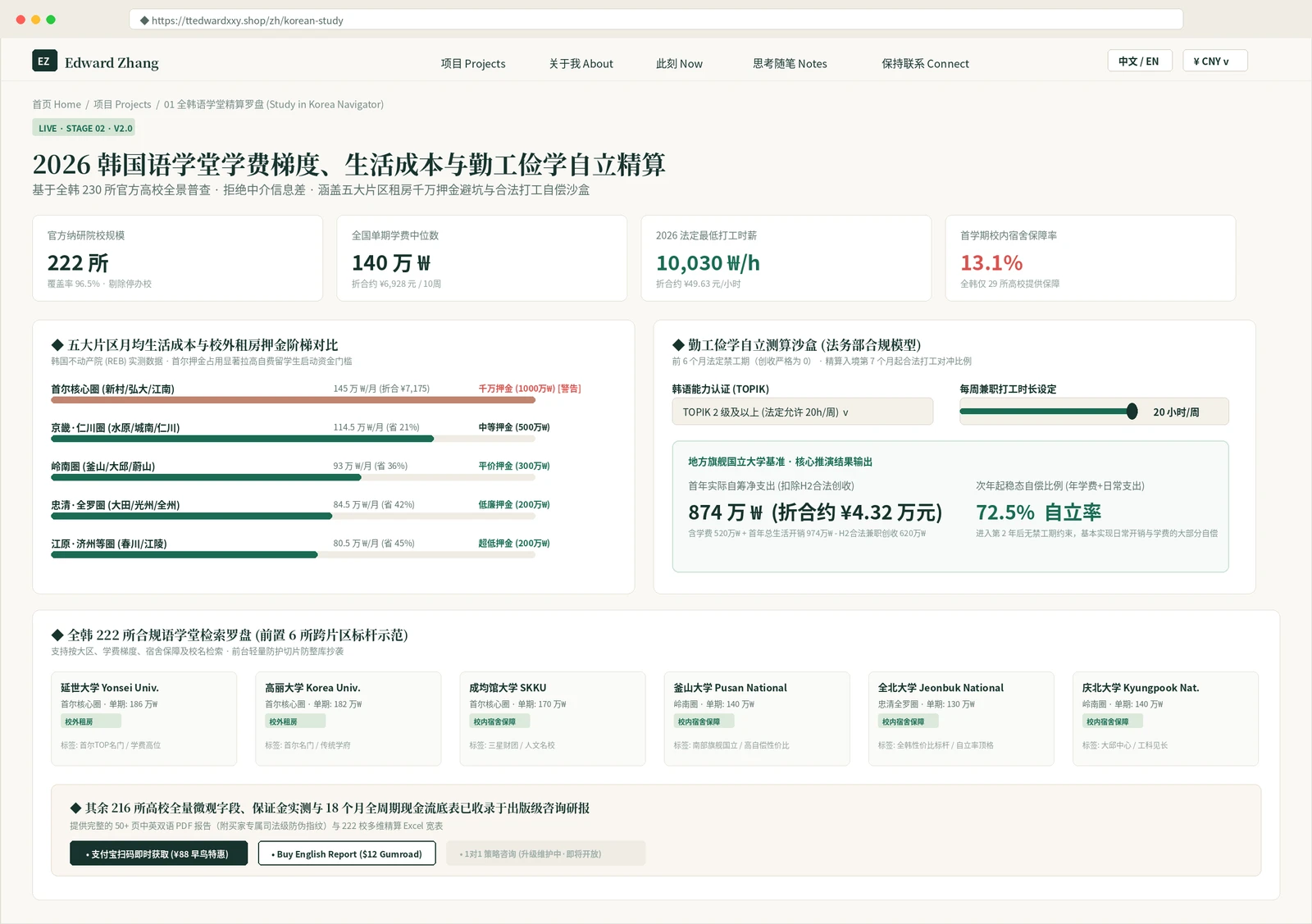
Task: Open the 釜山大学 Pusan National card
Action: click(757, 718)
